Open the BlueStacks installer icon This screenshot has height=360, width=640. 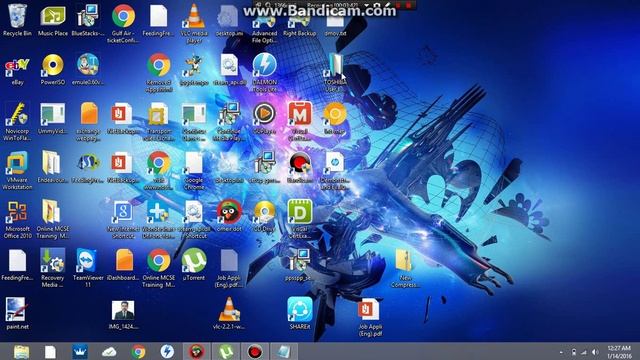[x=88, y=17]
